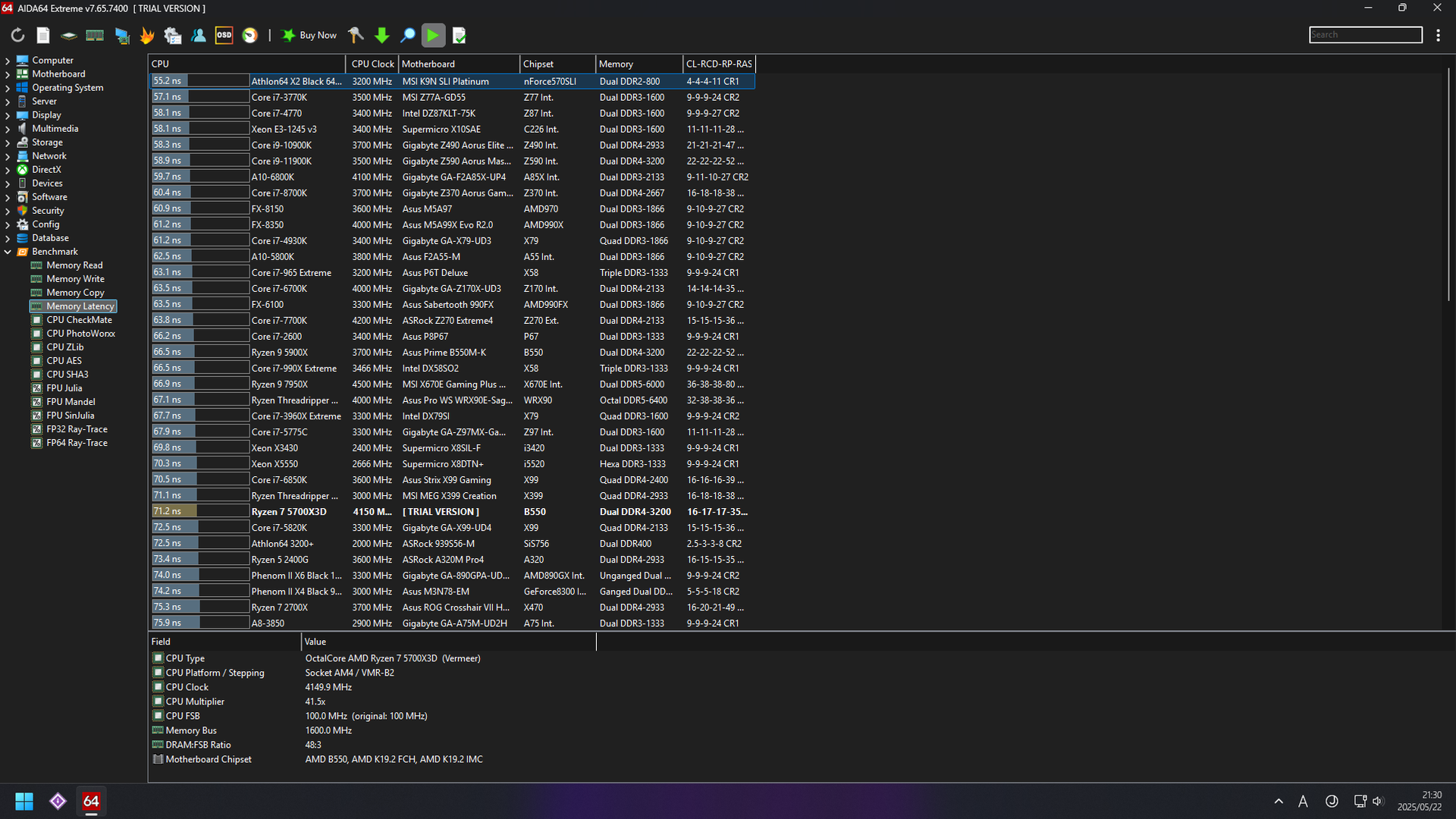
Task: Sort by the Chipset column header
Action: (557, 64)
